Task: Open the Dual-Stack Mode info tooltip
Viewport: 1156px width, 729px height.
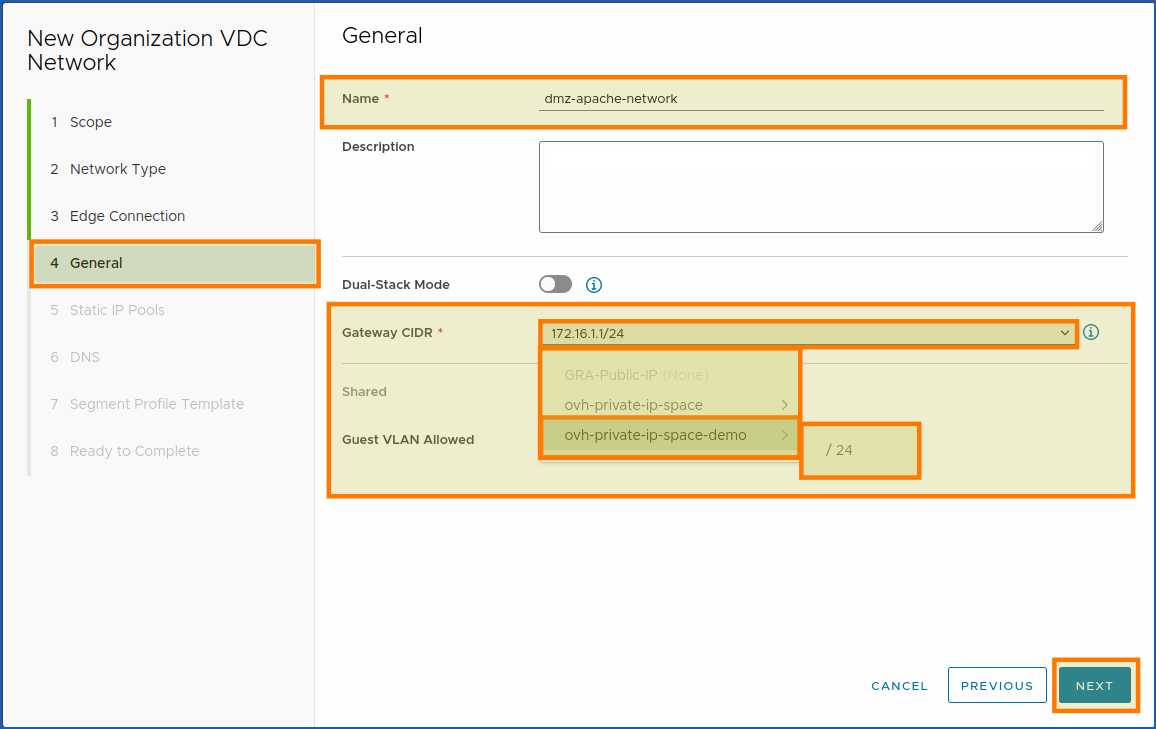Action: click(x=593, y=285)
